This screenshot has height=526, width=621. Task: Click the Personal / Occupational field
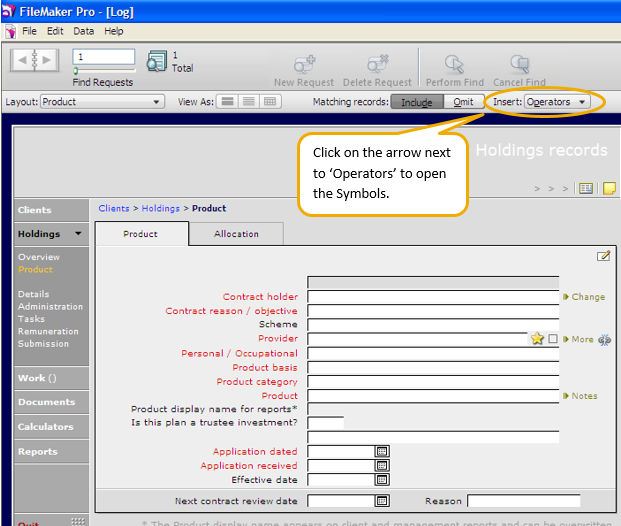[x=433, y=353]
